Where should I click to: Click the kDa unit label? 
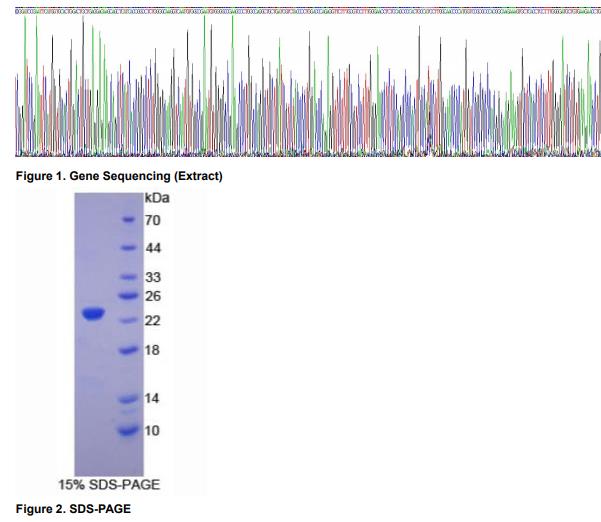tap(157, 200)
